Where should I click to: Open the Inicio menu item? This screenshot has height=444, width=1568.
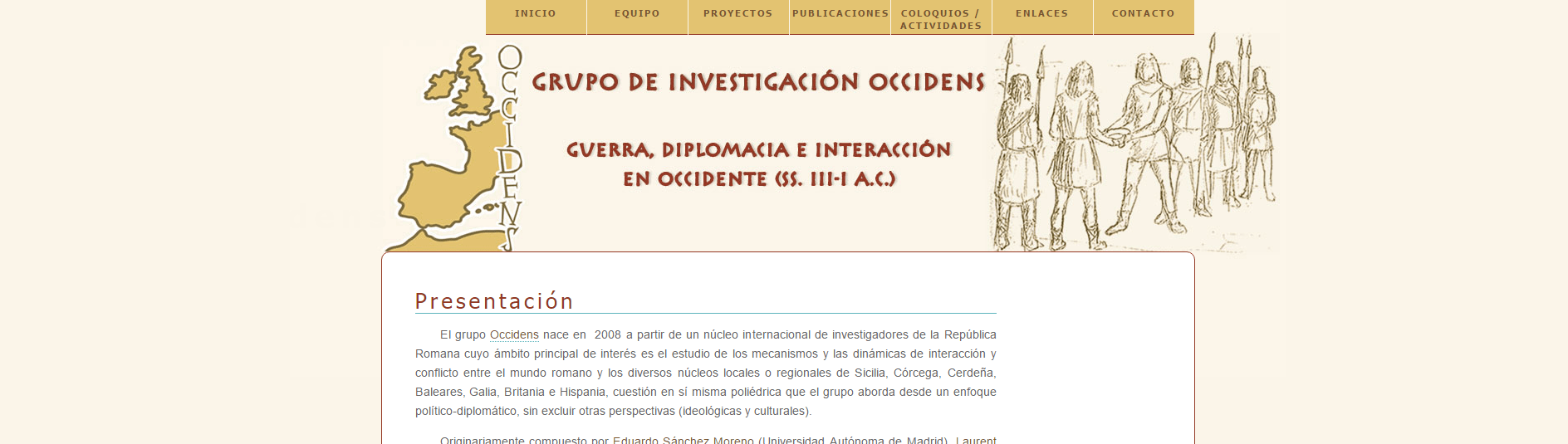coord(536,14)
